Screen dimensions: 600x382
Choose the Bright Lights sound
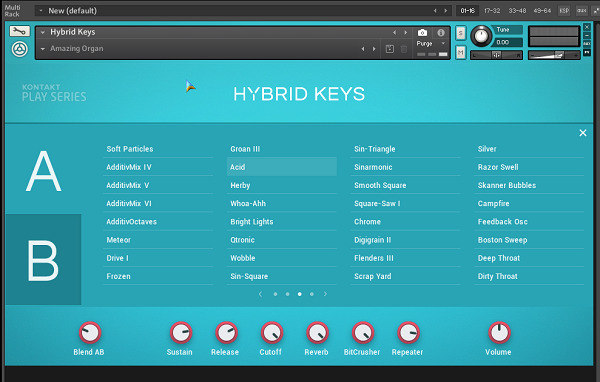(282, 222)
